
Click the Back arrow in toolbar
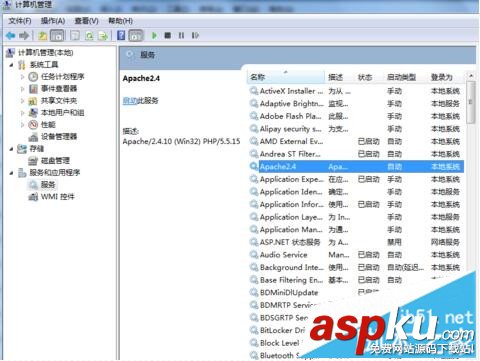[x=11, y=35]
